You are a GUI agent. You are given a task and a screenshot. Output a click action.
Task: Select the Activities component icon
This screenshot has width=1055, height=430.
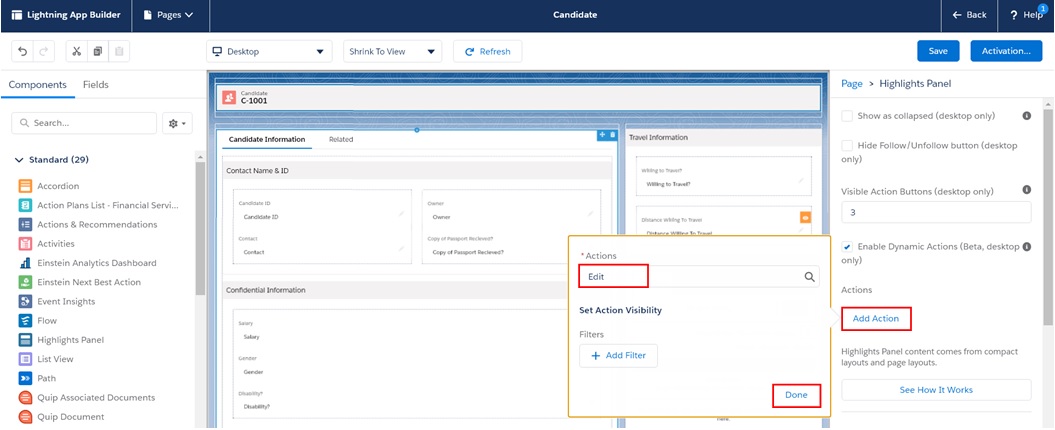pos(26,244)
